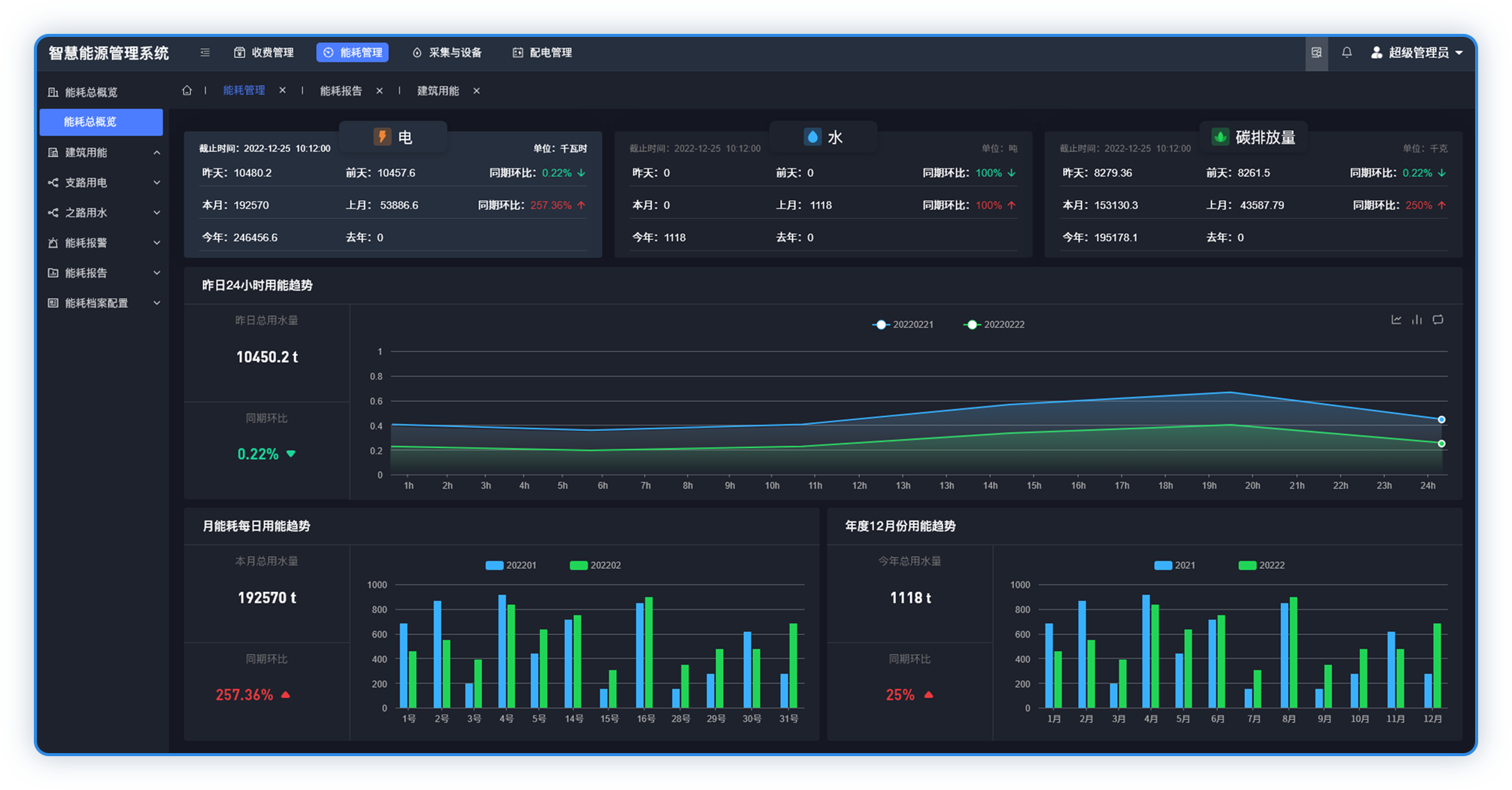
Task: Expand the 支路用电 sidebar chevron
Action: 156,183
